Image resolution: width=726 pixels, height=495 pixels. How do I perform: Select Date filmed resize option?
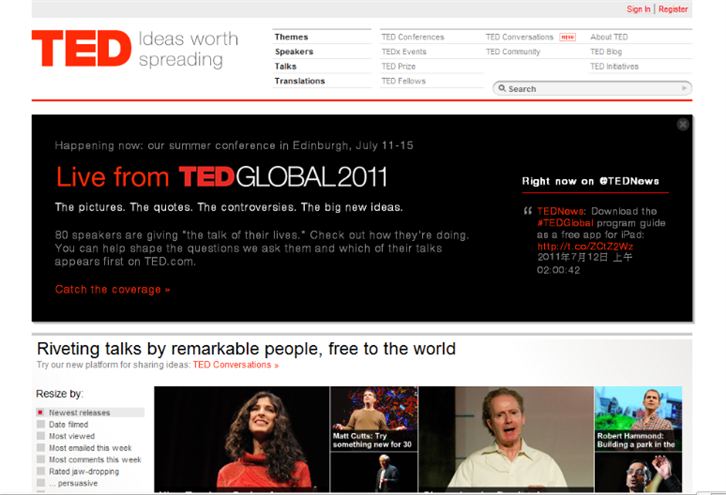click(x=63, y=424)
